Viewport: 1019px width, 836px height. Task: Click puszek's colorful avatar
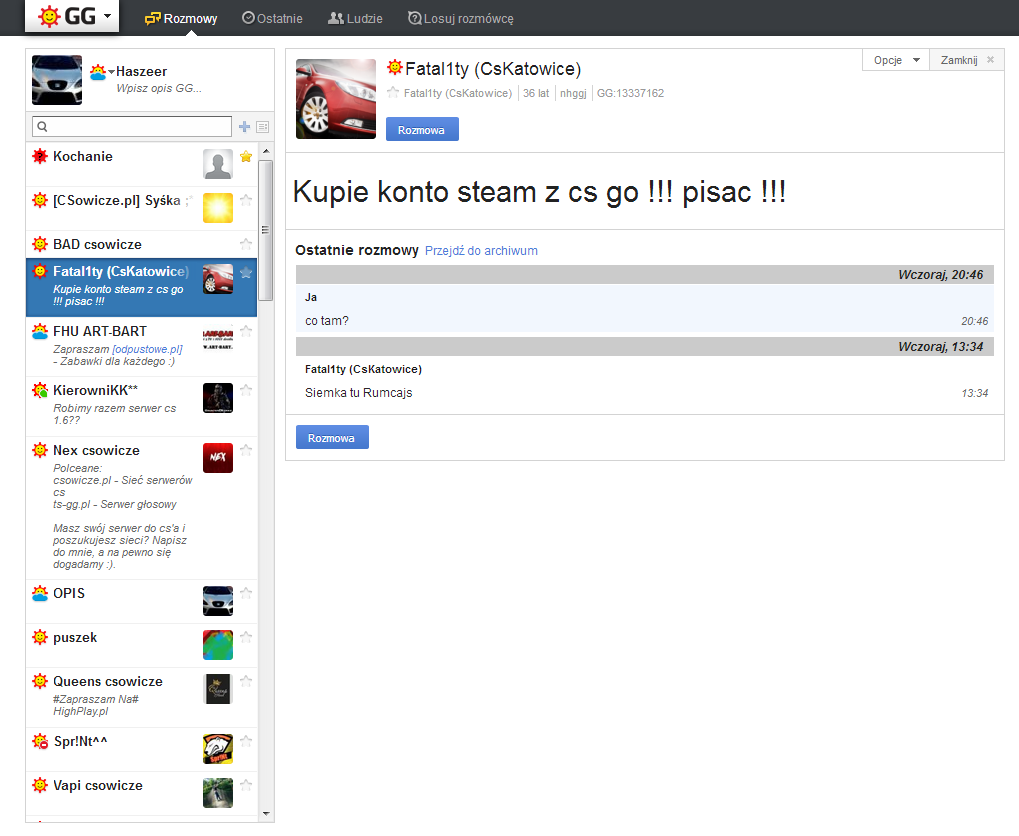click(x=218, y=645)
